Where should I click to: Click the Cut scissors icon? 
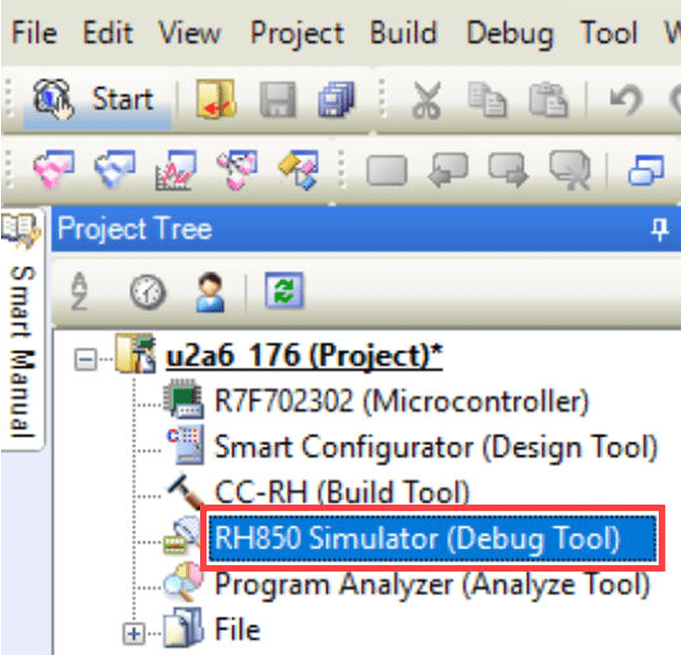pyautogui.click(x=427, y=101)
